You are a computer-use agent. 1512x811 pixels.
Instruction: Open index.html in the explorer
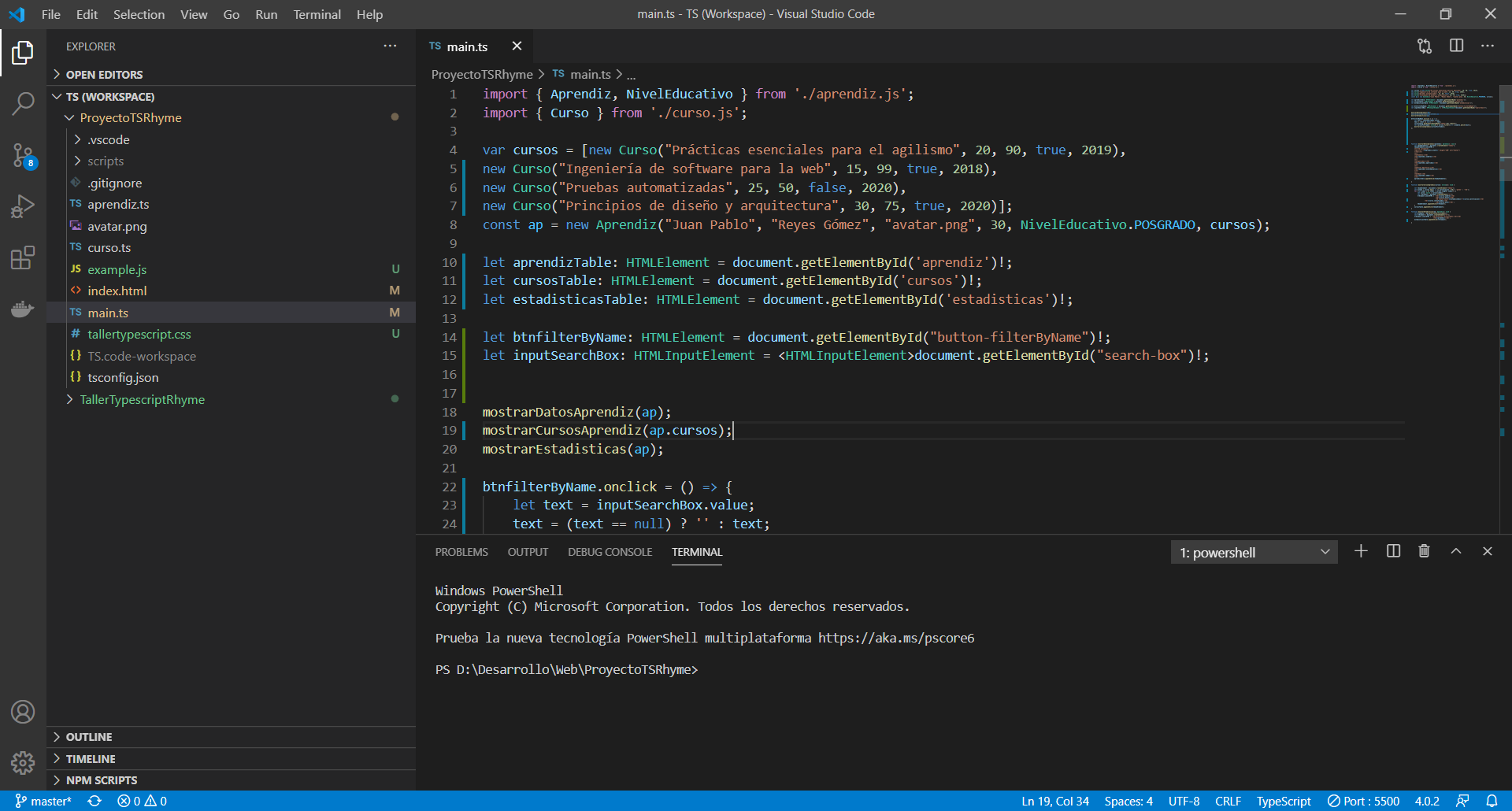coord(117,291)
